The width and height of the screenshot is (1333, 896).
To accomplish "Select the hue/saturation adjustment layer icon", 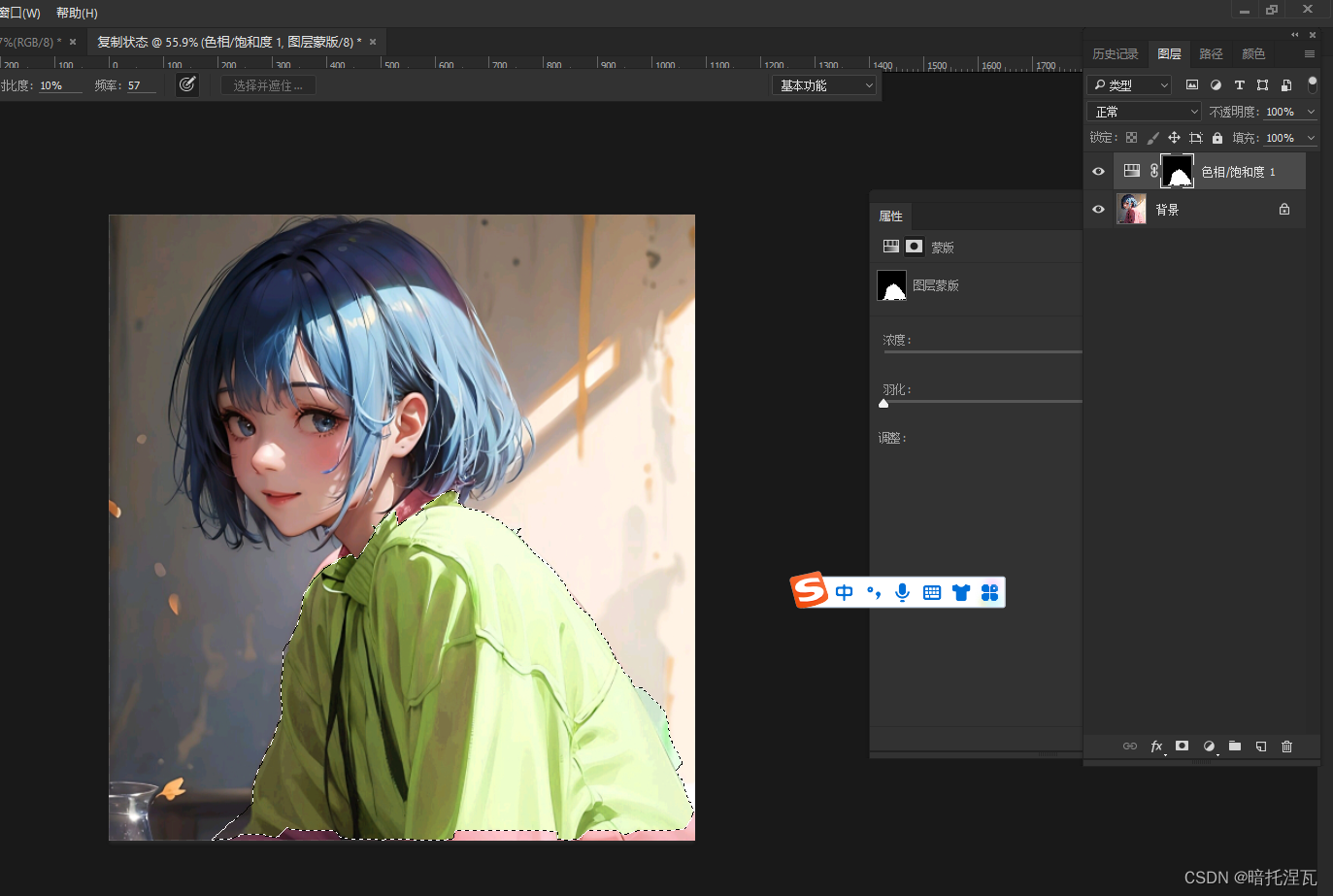I will pyautogui.click(x=1132, y=171).
